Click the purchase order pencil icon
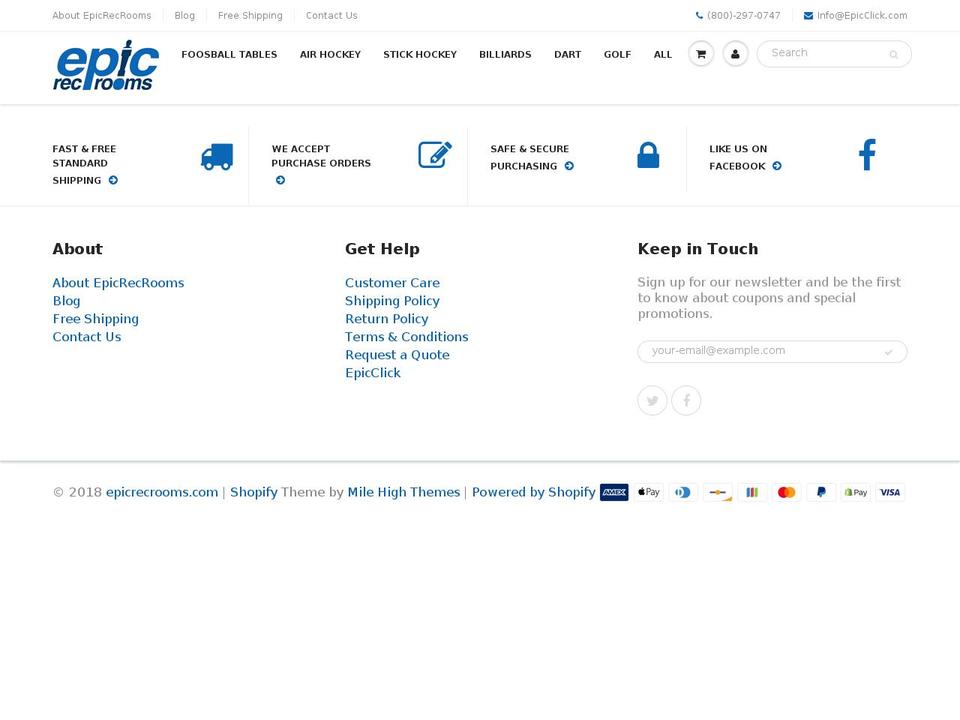The width and height of the screenshot is (960, 720). 435,154
